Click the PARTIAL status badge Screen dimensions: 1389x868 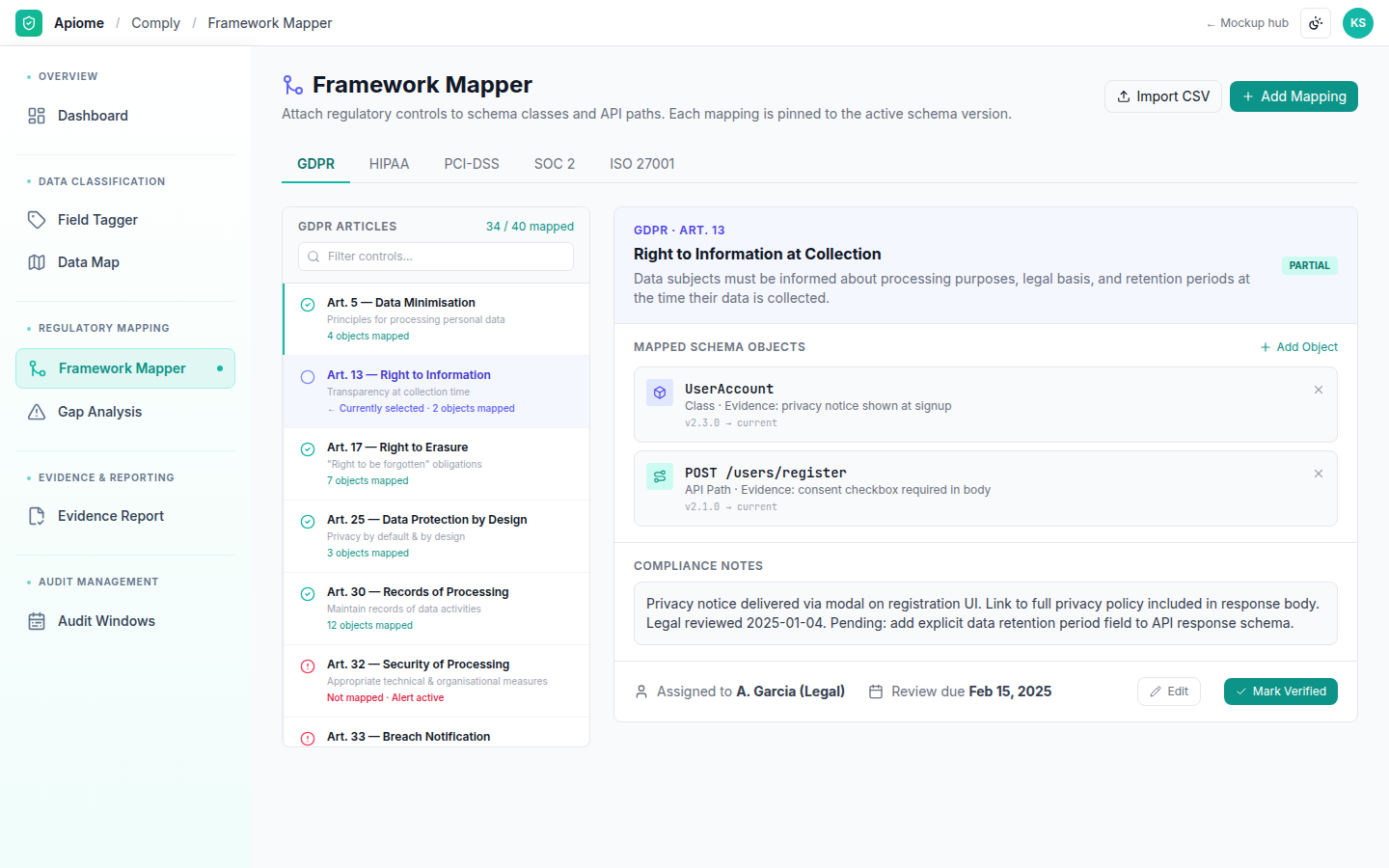(x=1310, y=265)
